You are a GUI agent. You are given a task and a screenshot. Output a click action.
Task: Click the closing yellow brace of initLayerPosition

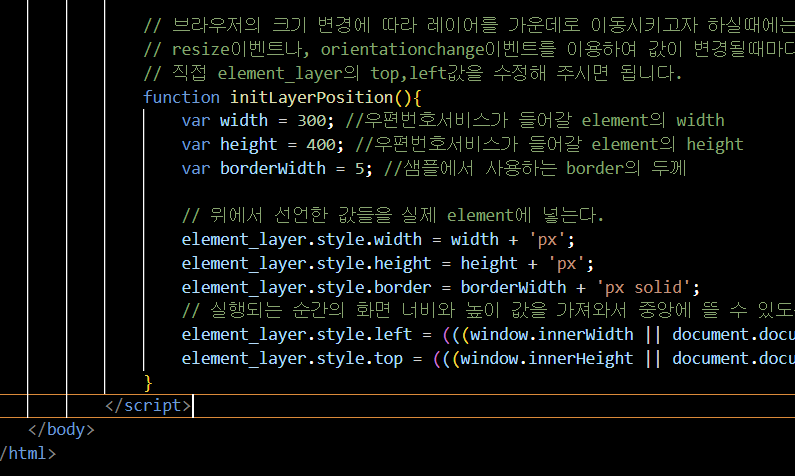click(x=148, y=382)
